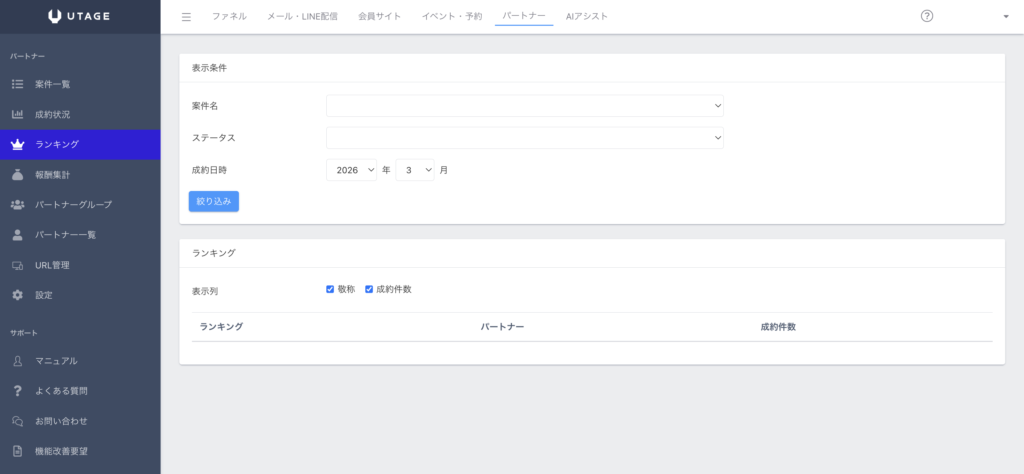The width and height of the screenshot is (1024, 474).
Task: Click the UTAGE logo in the header
Action: (x=80, y=16)
